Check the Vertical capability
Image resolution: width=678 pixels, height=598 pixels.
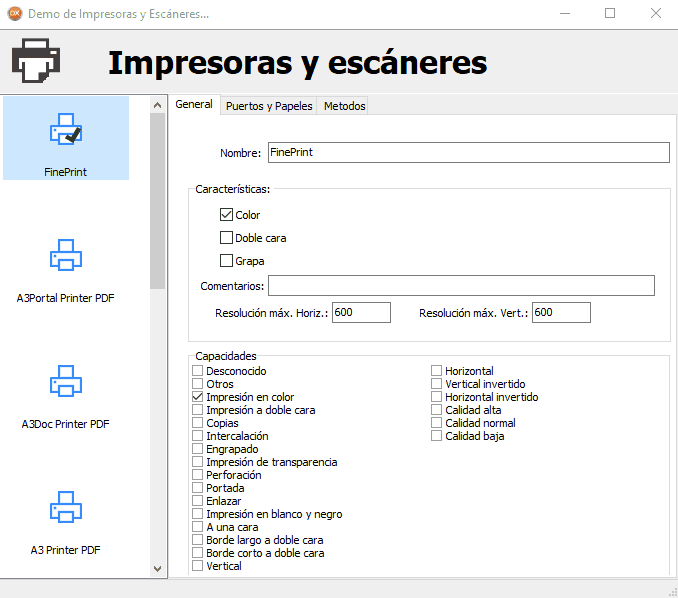pyautogui.click(x=197, y=566)
